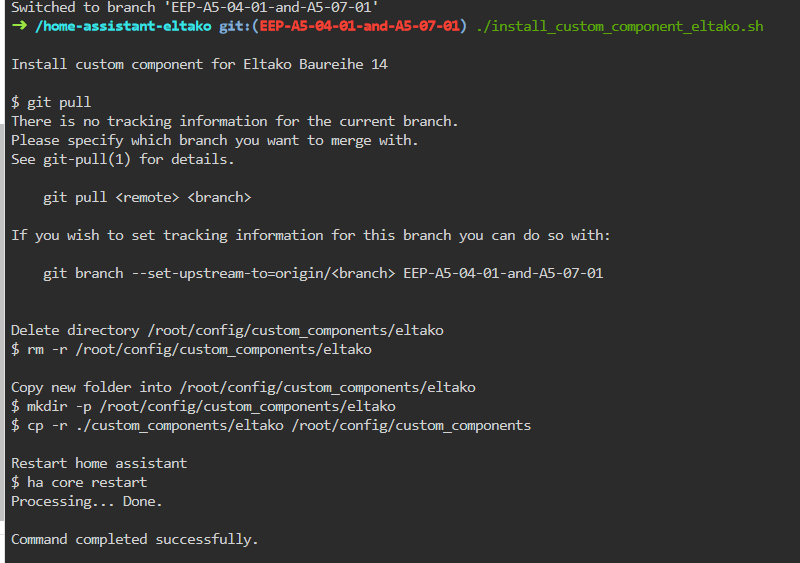Click the 'Switched to branch' line
This screenshot has height=563, width=800.
195,7
